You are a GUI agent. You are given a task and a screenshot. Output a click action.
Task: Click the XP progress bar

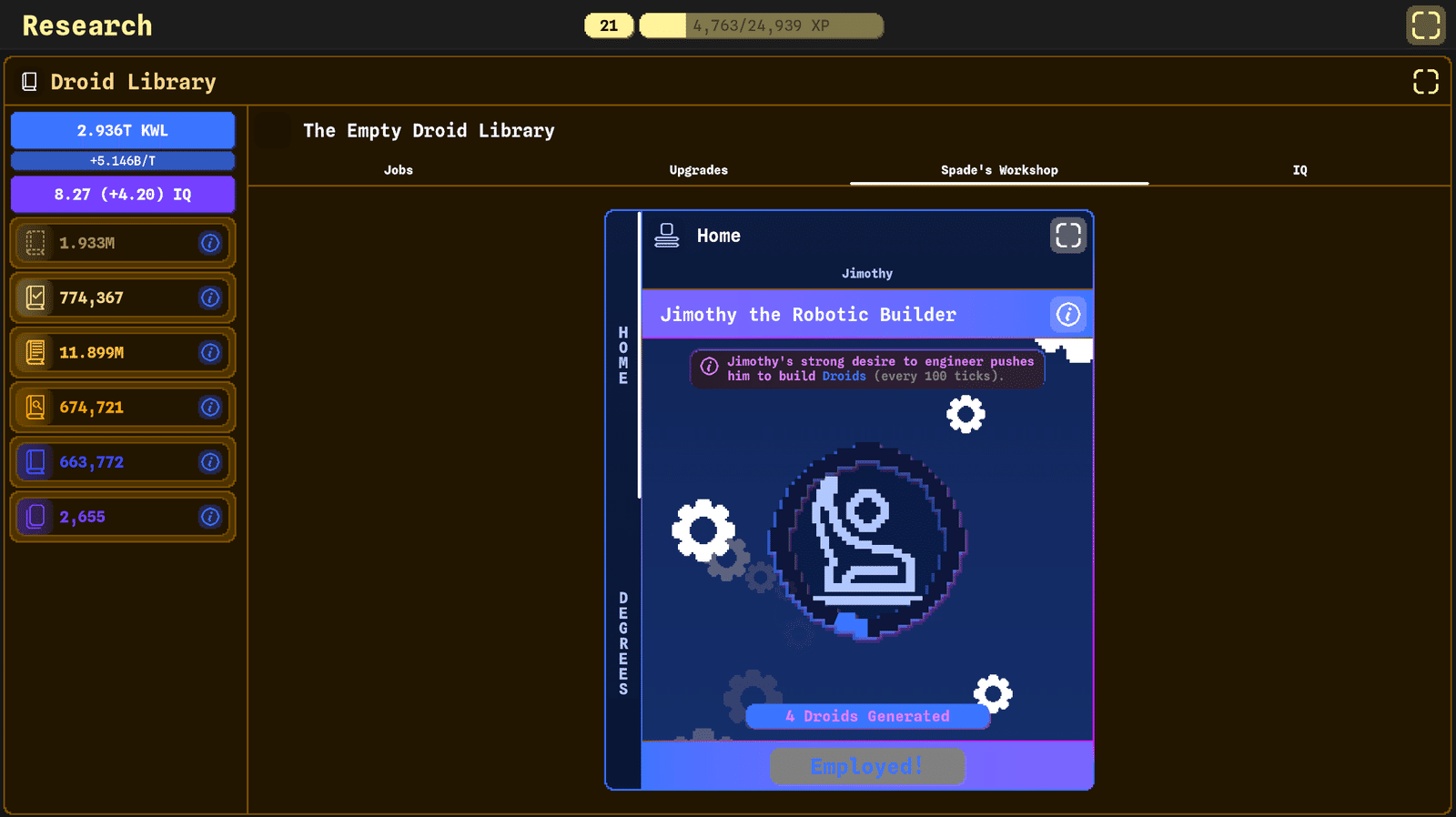pos(761,25)
